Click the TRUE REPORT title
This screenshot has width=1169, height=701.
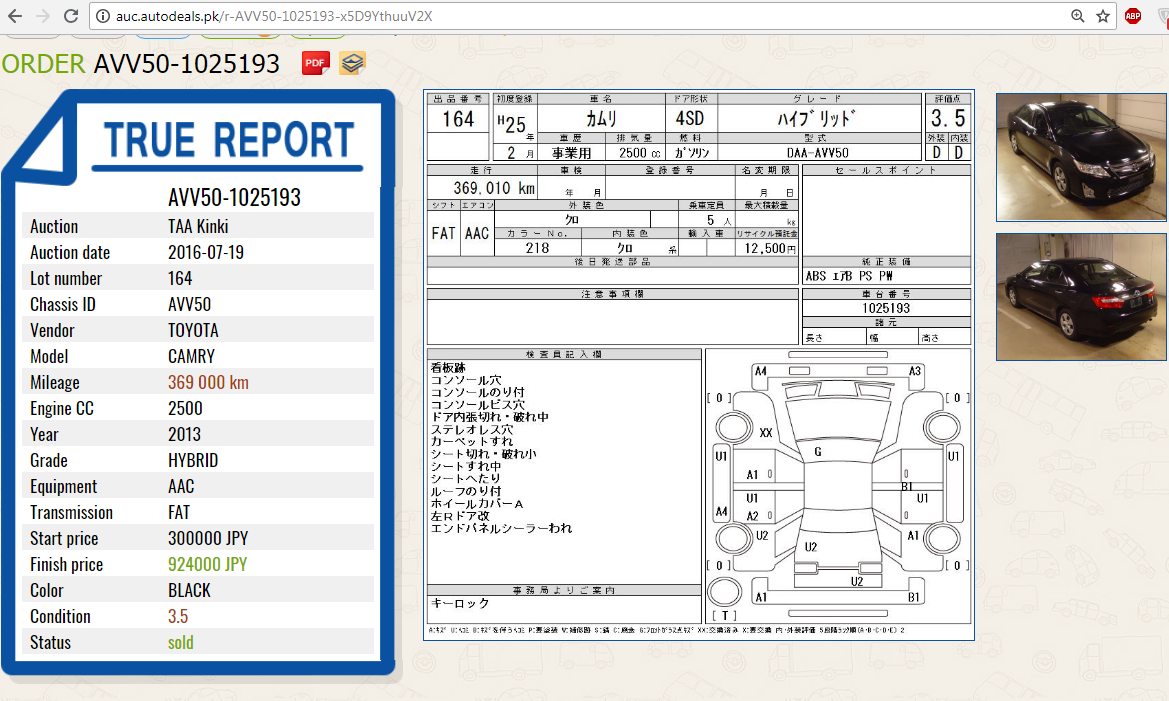coord(228,140)
